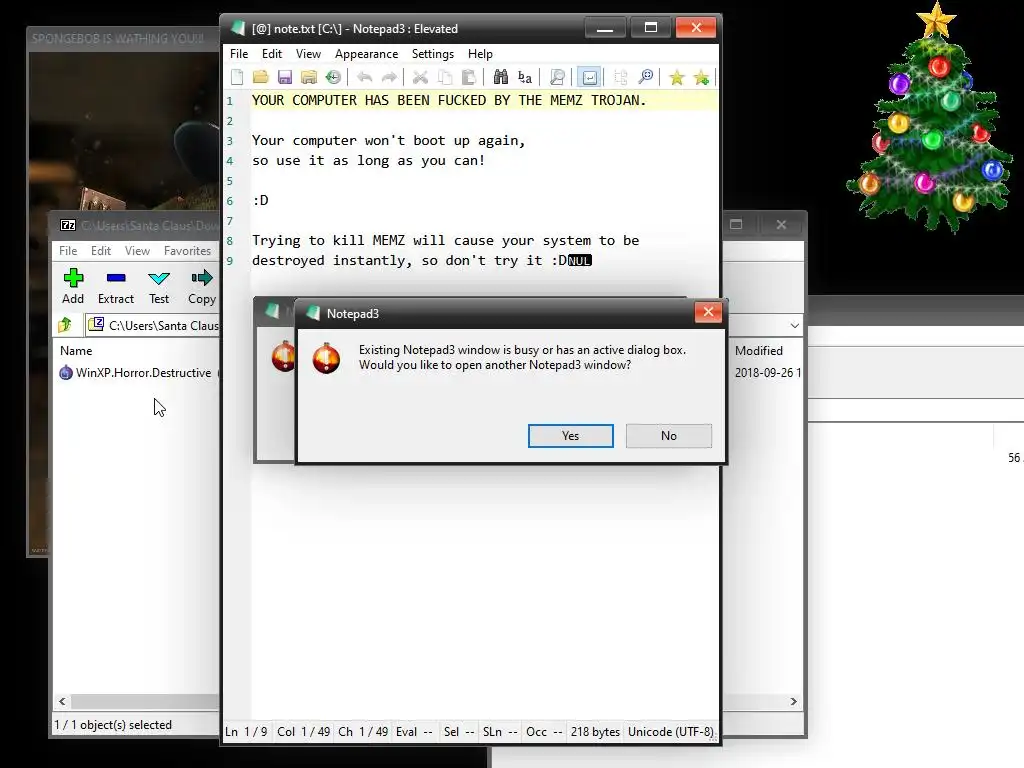Screen dimensions: 1024x768
Task: Click the Add button in 7-Zip
Action: (x=73, y=286)
